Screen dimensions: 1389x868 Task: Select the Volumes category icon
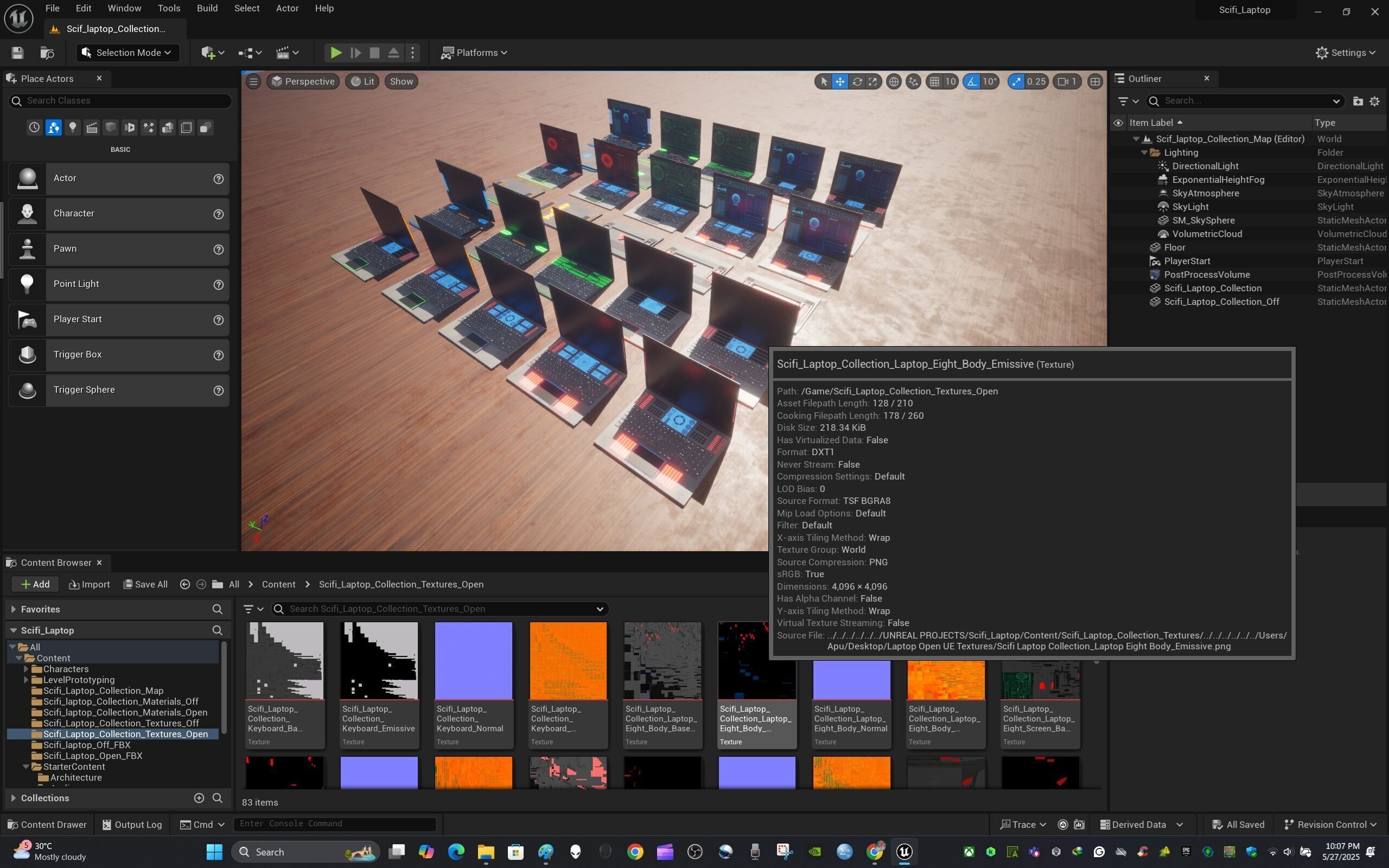187,127
